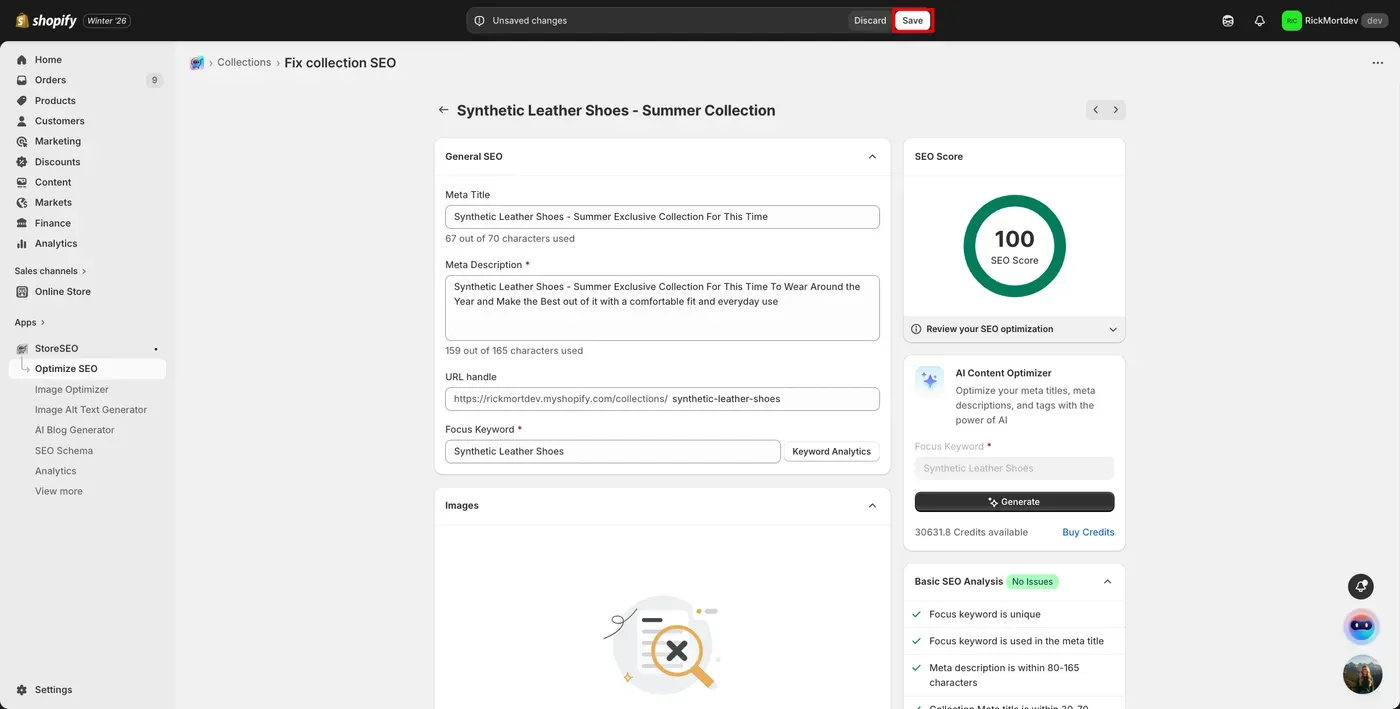Viewport: 1400px width, 709px height.
Task: Open StoreSEO Analytics submenu item
Action: tap(56, 471)
